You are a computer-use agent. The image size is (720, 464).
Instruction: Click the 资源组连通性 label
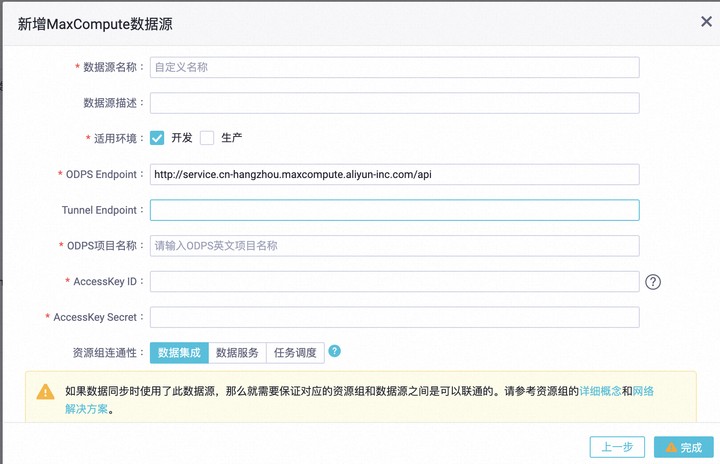coord(105,353)
